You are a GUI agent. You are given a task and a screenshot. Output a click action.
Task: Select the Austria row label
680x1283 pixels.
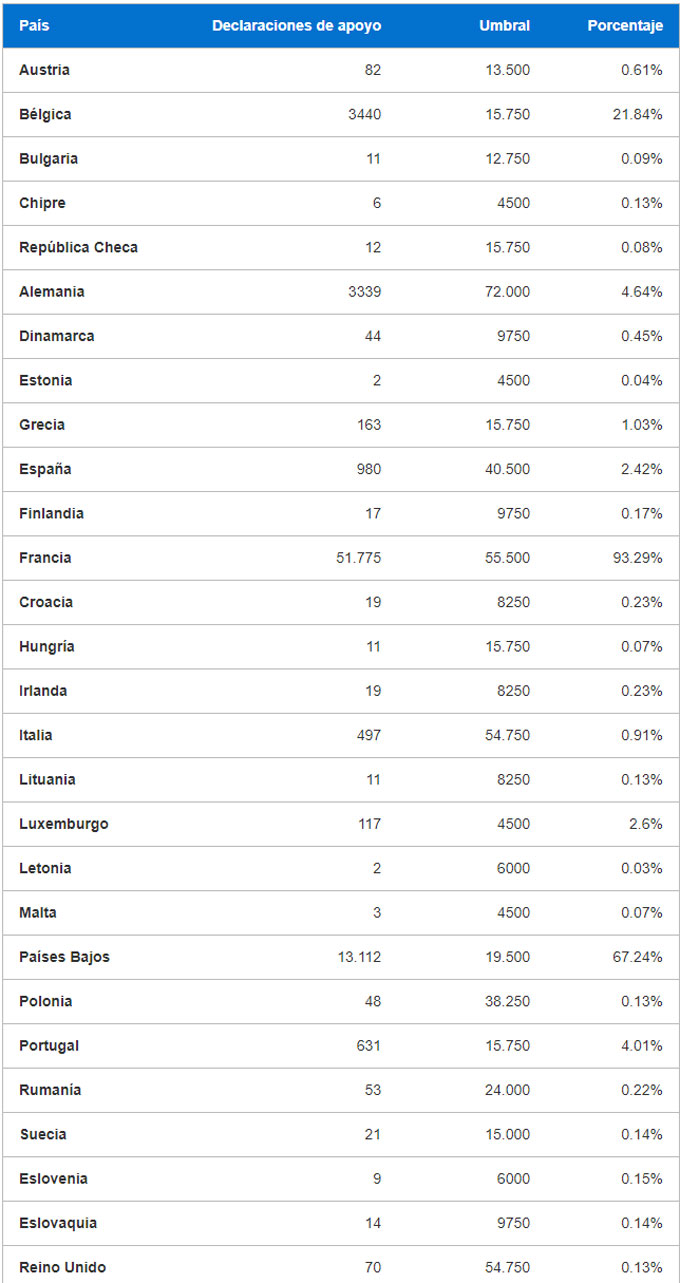(x=44, y=70)
